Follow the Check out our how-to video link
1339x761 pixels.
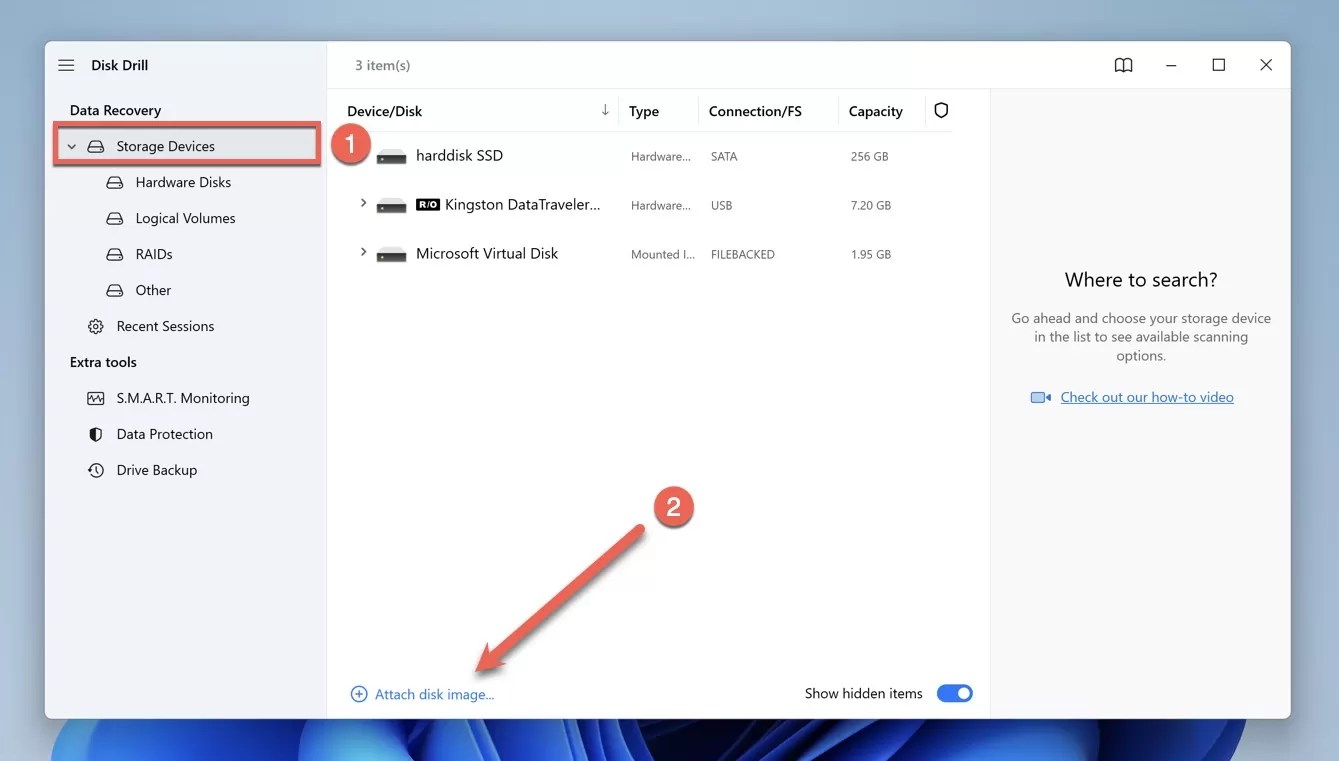(1146, 396)
